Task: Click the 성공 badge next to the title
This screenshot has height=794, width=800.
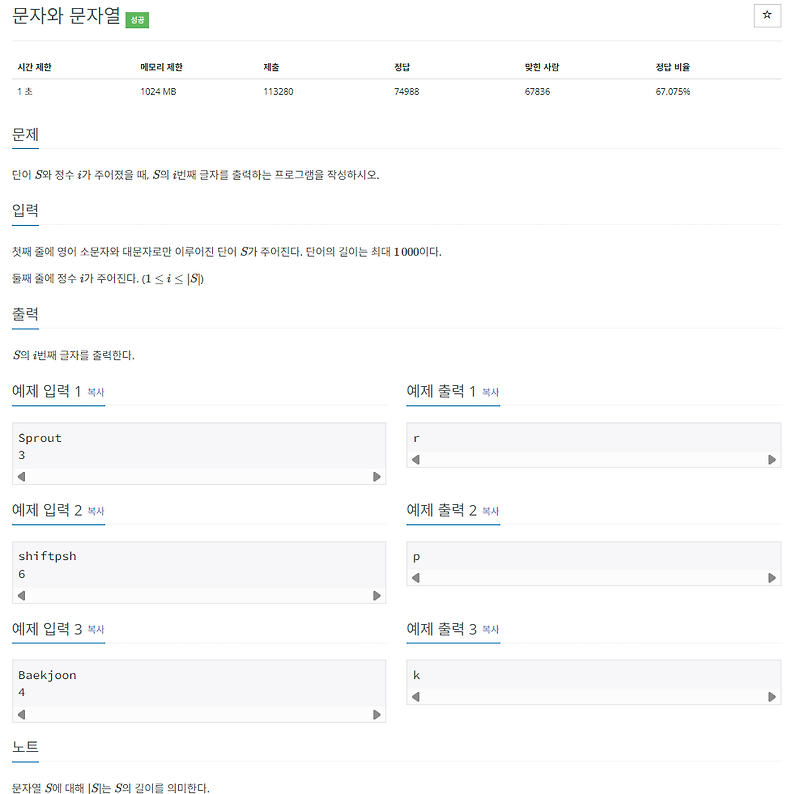Action: (139, 17)
